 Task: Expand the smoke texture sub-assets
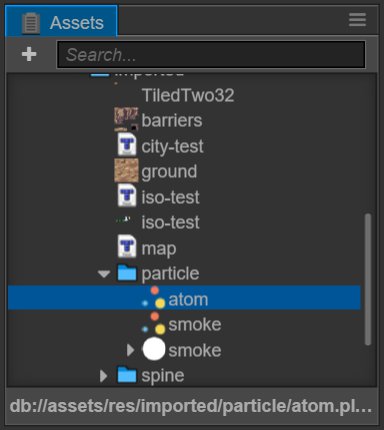click(131, 350)
